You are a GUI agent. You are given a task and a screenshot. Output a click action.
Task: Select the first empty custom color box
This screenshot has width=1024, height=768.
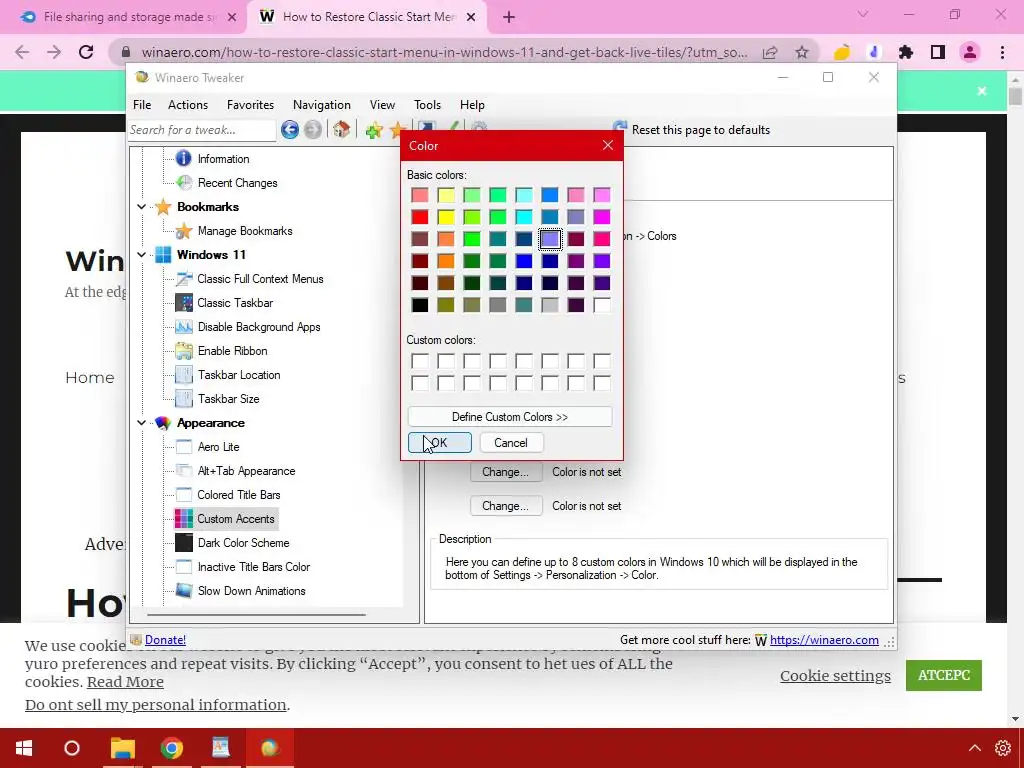(420, 361)
